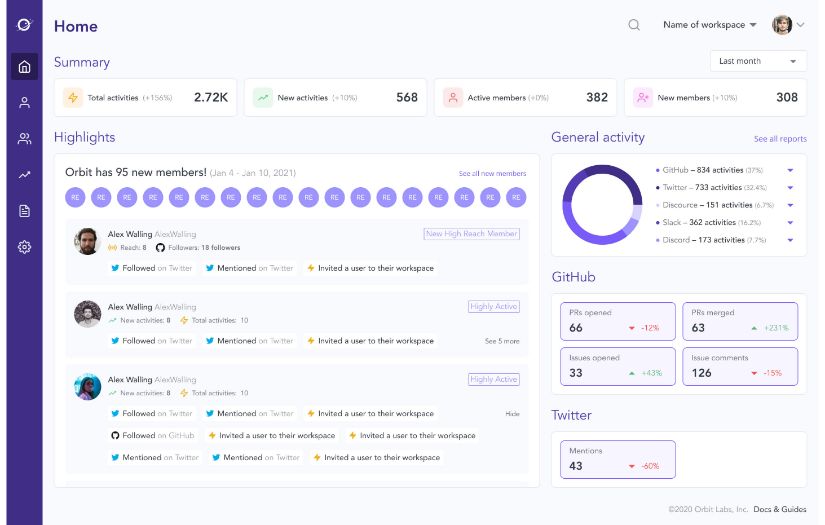The height and width of the screenshot is (525, 825).
Task: Click the New members person-plus icon
Action: click(x=642, y=97)
